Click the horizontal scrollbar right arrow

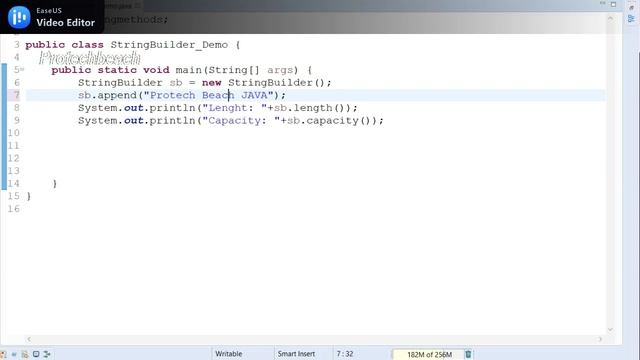(x=600, y=339)
